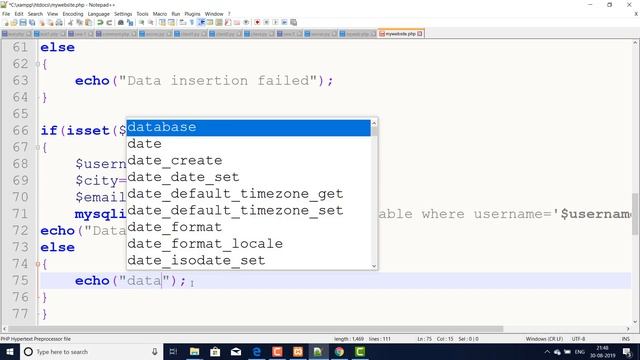Click autocomplete list scroll-down arrow

pos(374,266)
